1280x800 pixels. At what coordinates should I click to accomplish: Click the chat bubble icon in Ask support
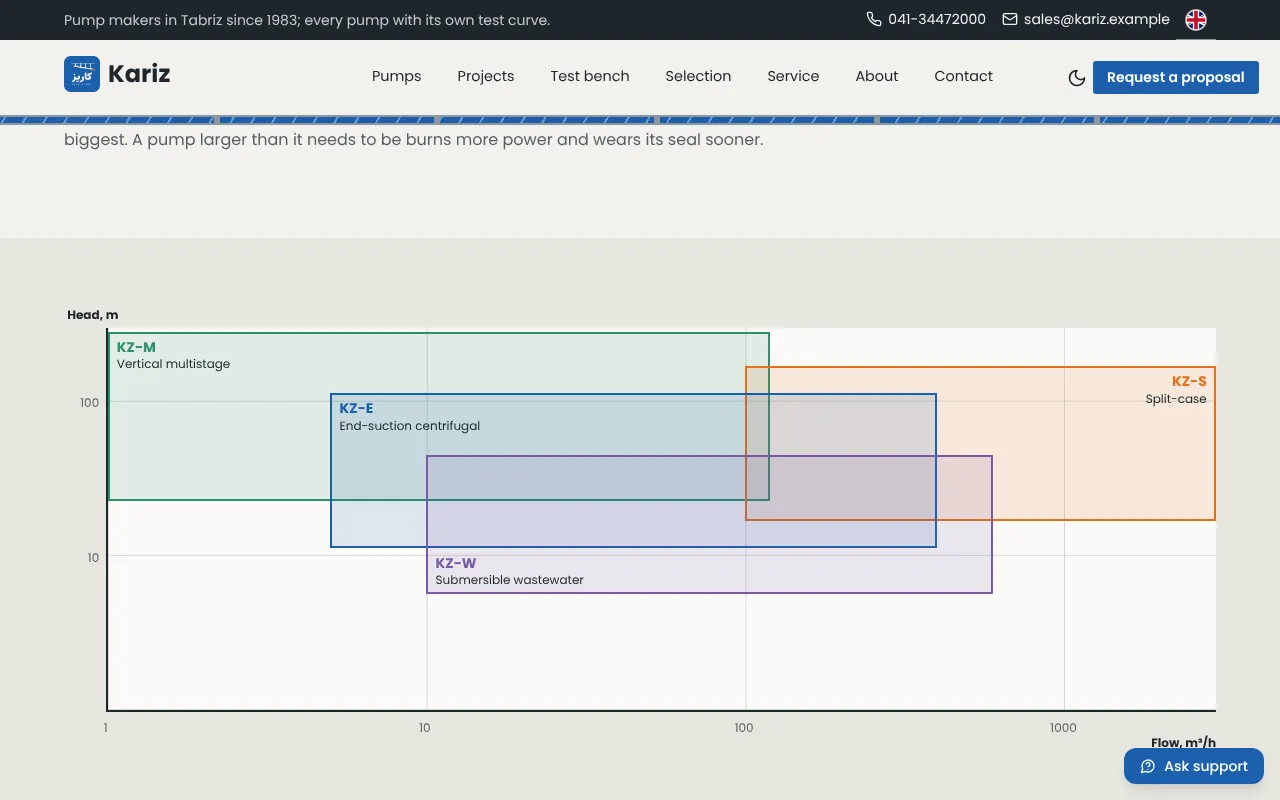tap(1148, 767)
